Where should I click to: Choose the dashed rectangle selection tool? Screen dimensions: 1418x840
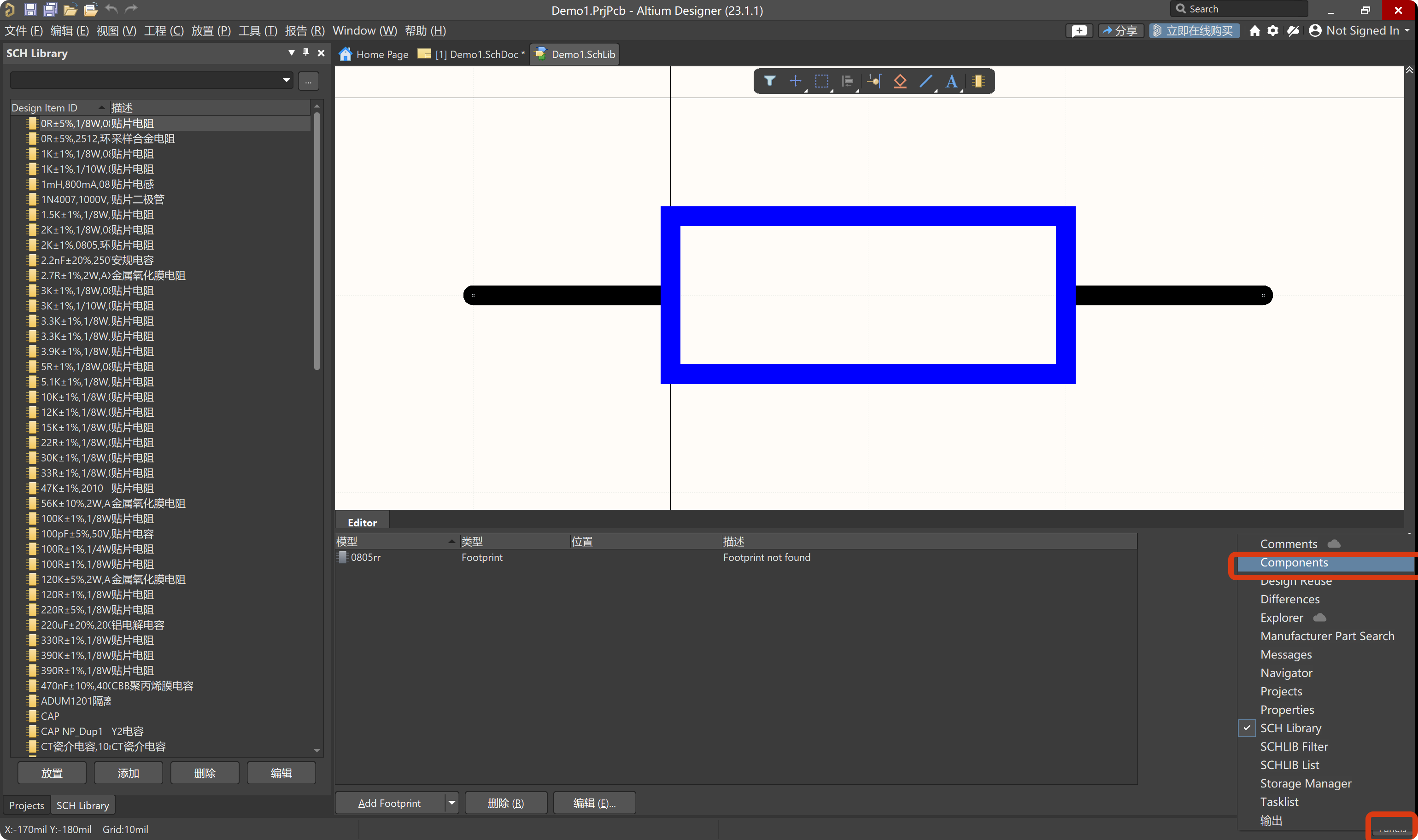pos(821,81)
